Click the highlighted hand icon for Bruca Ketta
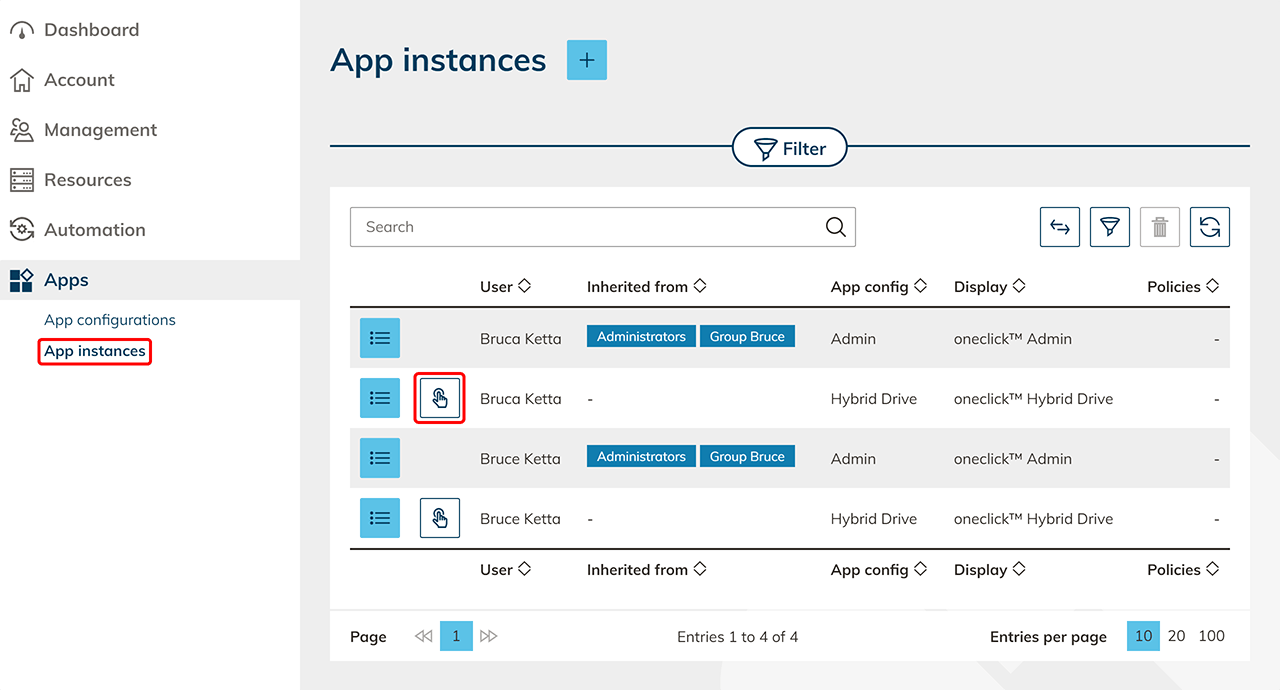Viewport: 1280px width, 690px height. coord(440,398)
